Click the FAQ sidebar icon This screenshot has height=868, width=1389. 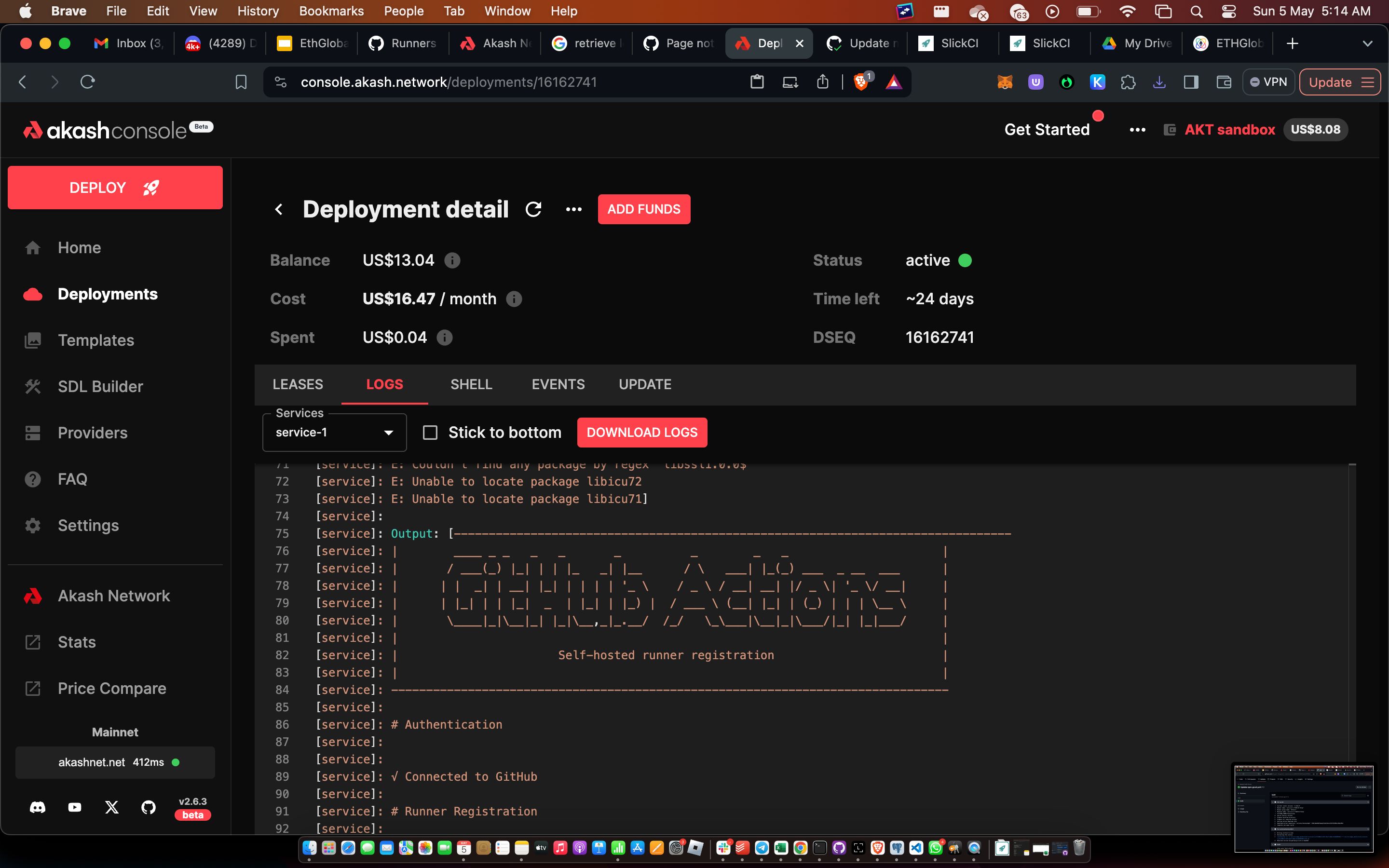click(x=33, y=478)
